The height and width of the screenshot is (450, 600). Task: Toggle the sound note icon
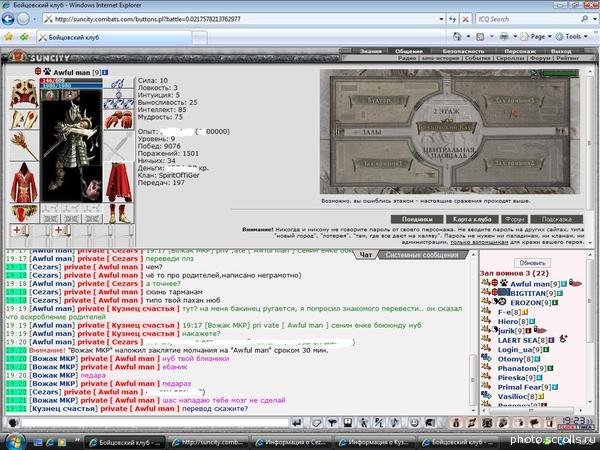[394, 423]
